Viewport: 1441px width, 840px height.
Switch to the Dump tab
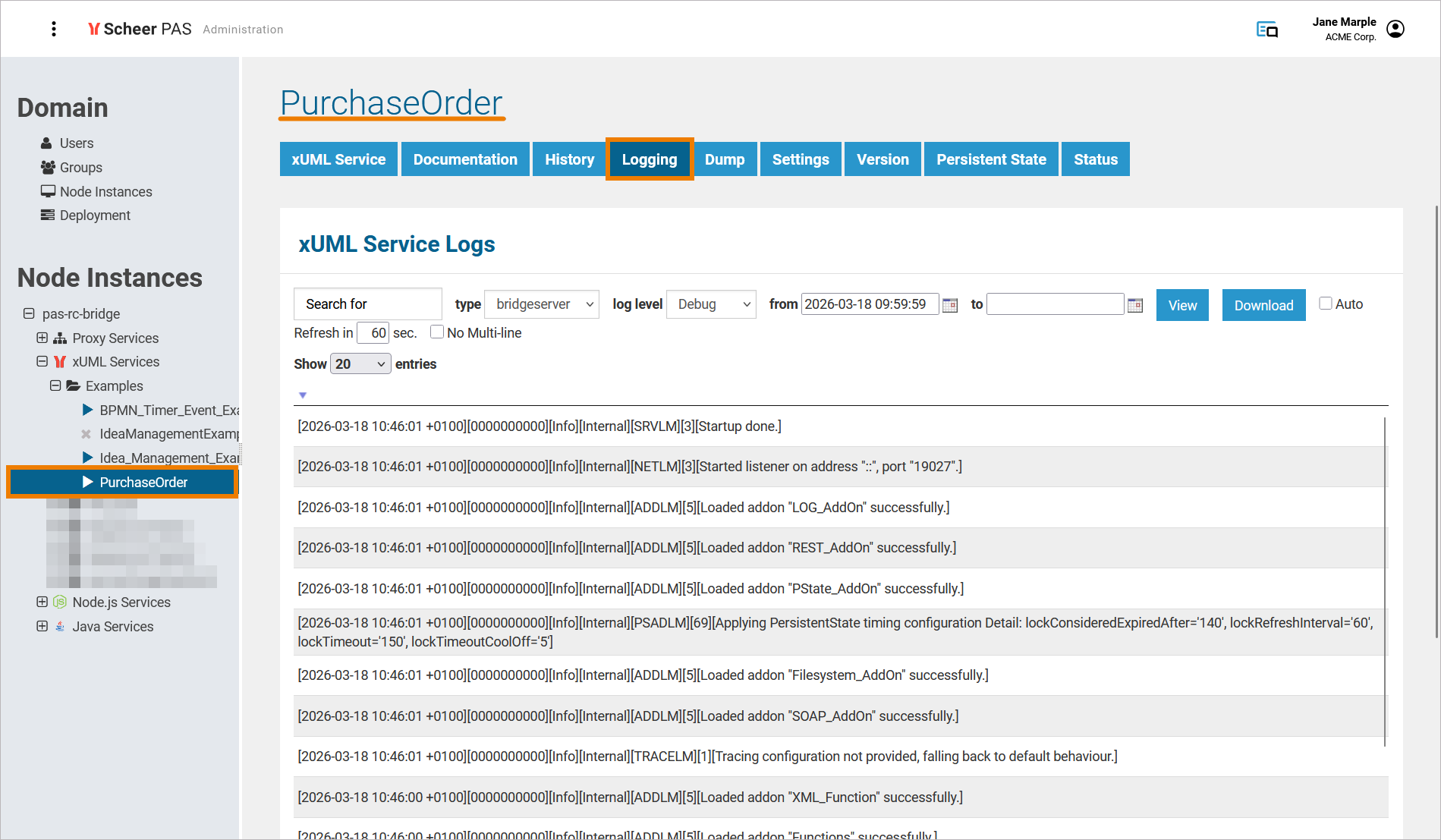[x=724, y=159]
